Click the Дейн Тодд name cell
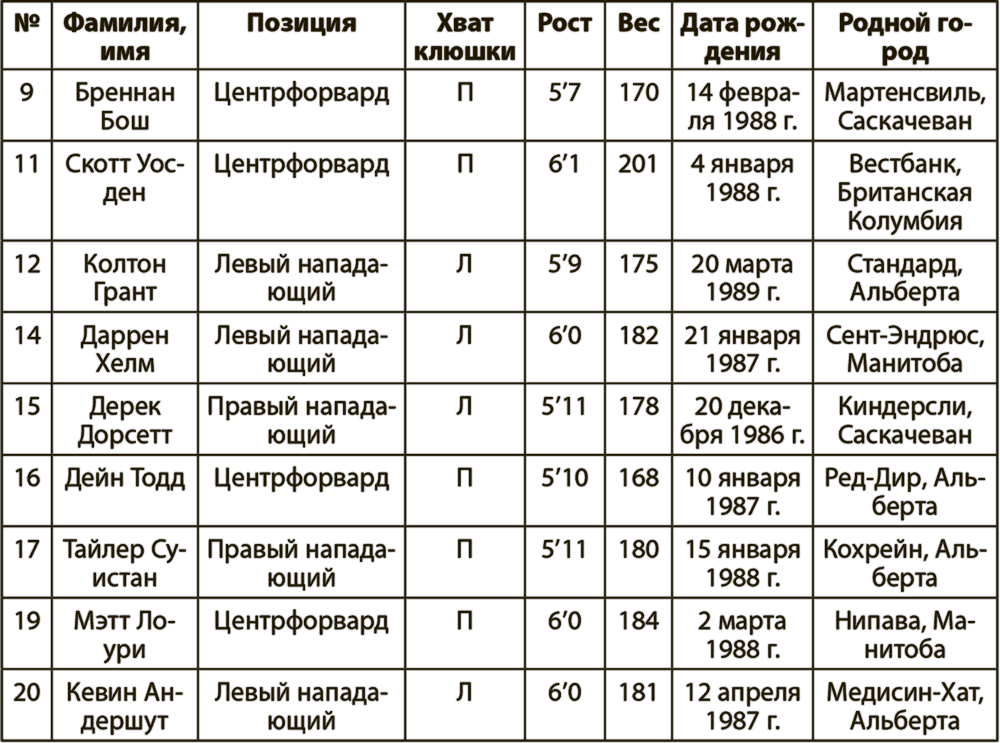 tap(125, 479)
